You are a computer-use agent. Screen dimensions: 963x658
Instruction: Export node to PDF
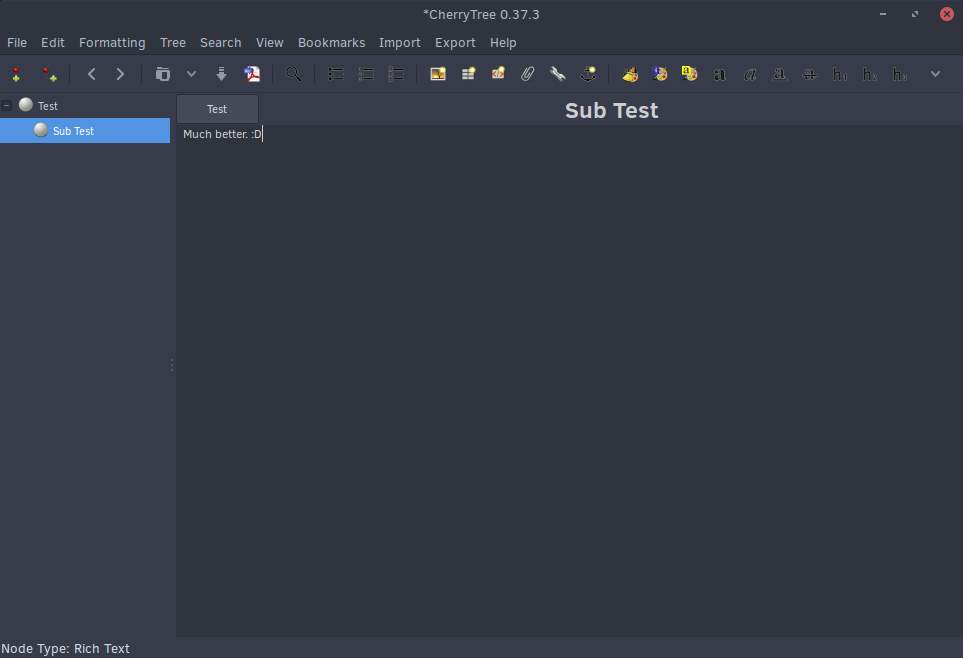click(x=252, y=74)
